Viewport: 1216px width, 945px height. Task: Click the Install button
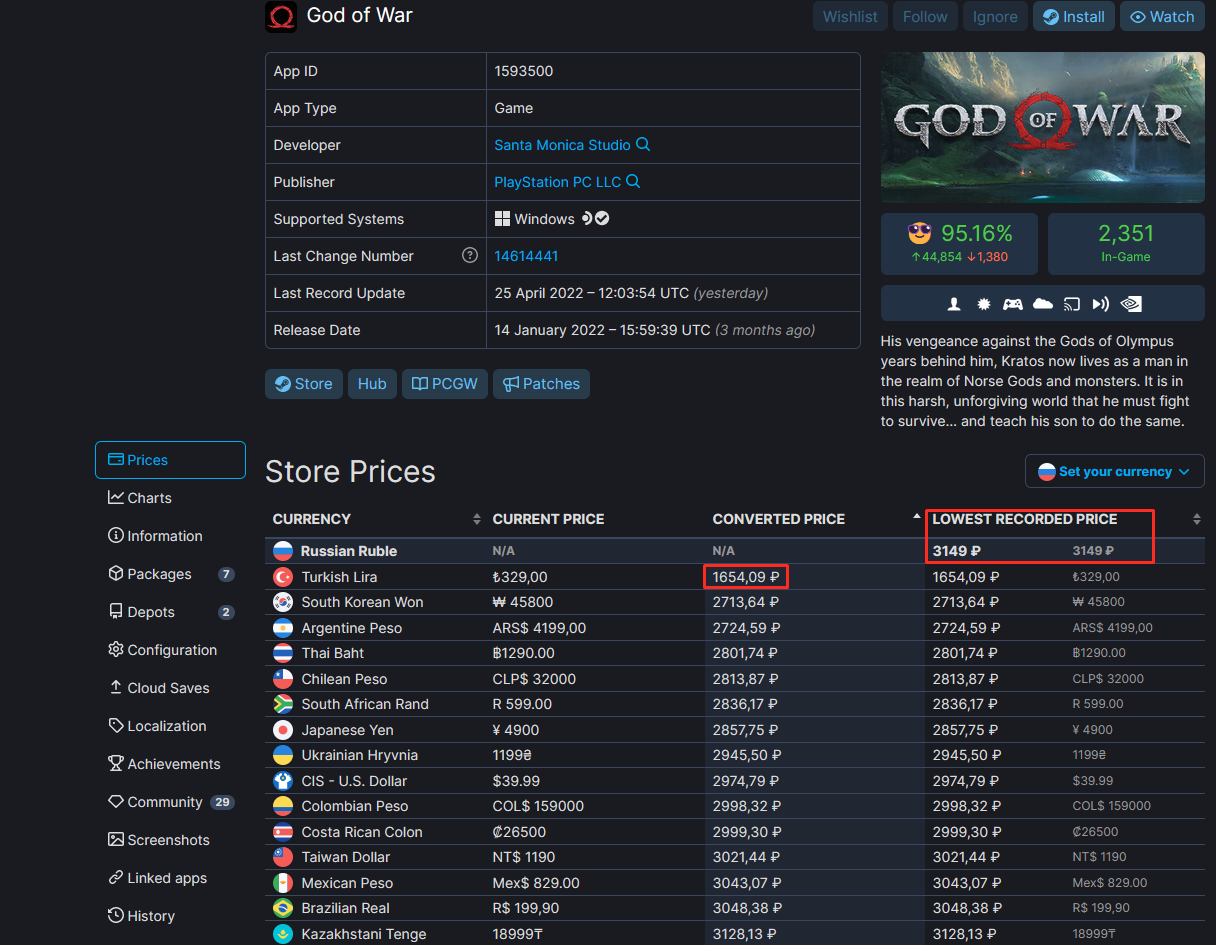tap(1074, 17)
